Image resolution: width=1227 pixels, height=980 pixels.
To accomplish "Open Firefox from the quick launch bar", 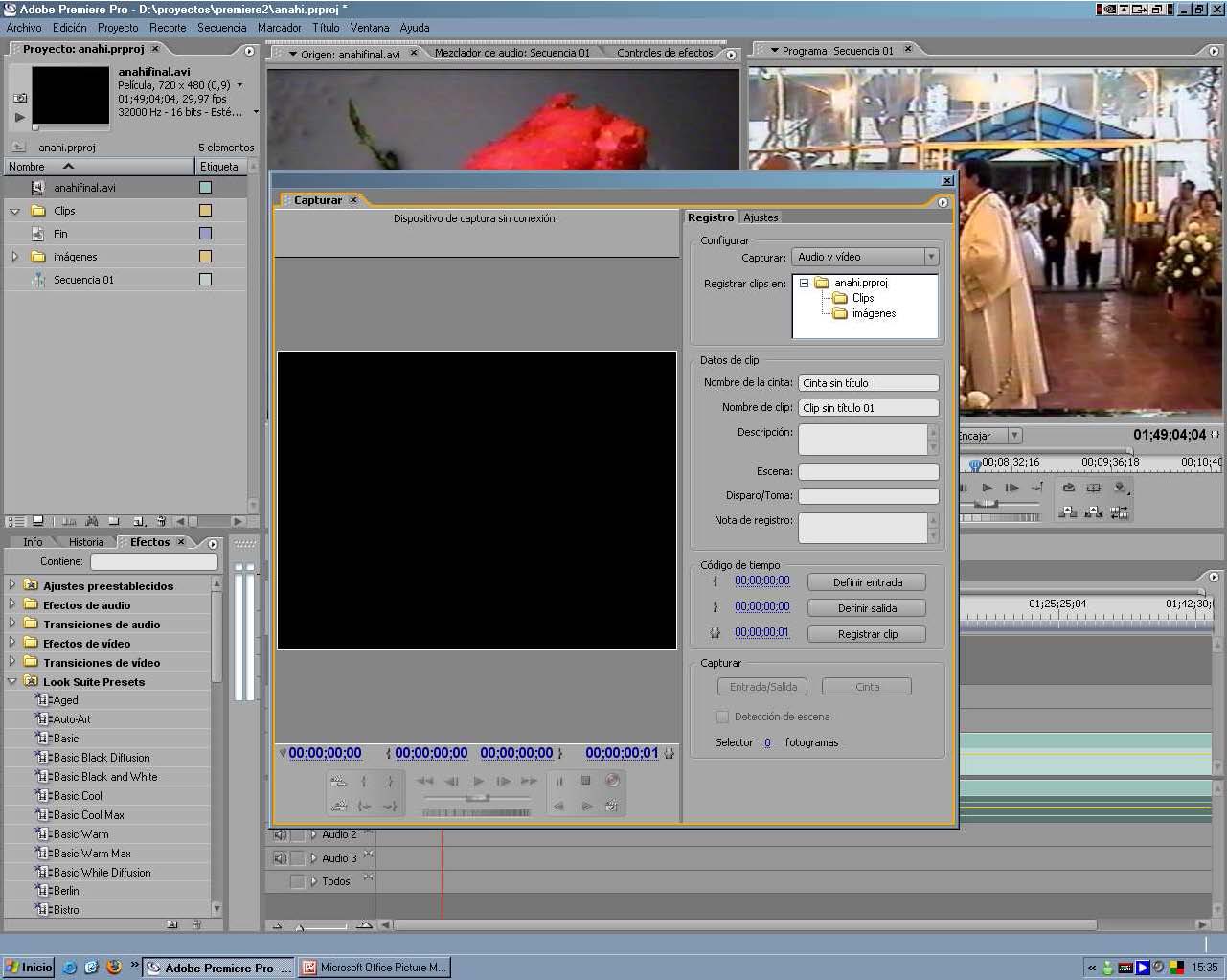I will pos(114,967).
